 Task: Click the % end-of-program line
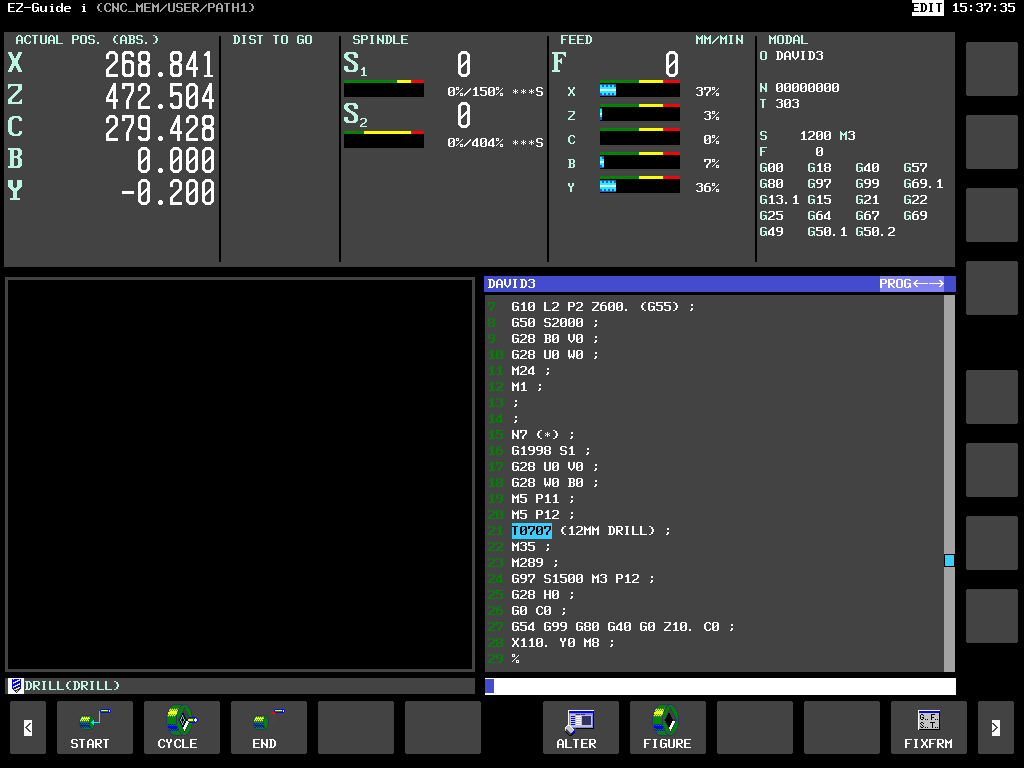(x=515, y=659)
